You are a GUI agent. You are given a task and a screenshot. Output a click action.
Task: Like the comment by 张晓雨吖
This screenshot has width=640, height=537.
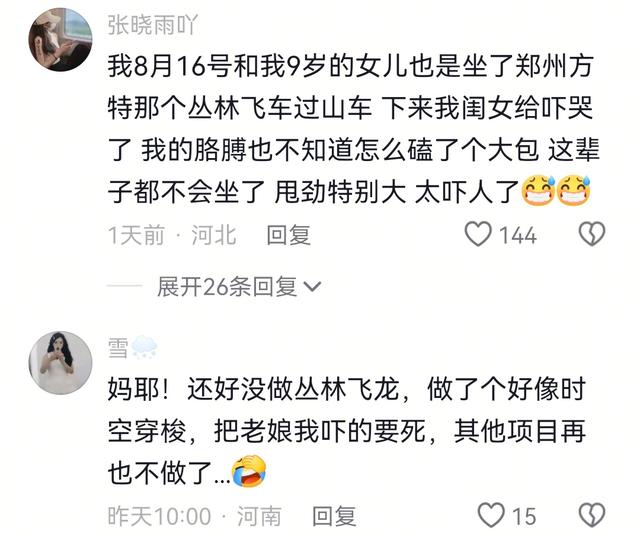(x=478, y=234)
